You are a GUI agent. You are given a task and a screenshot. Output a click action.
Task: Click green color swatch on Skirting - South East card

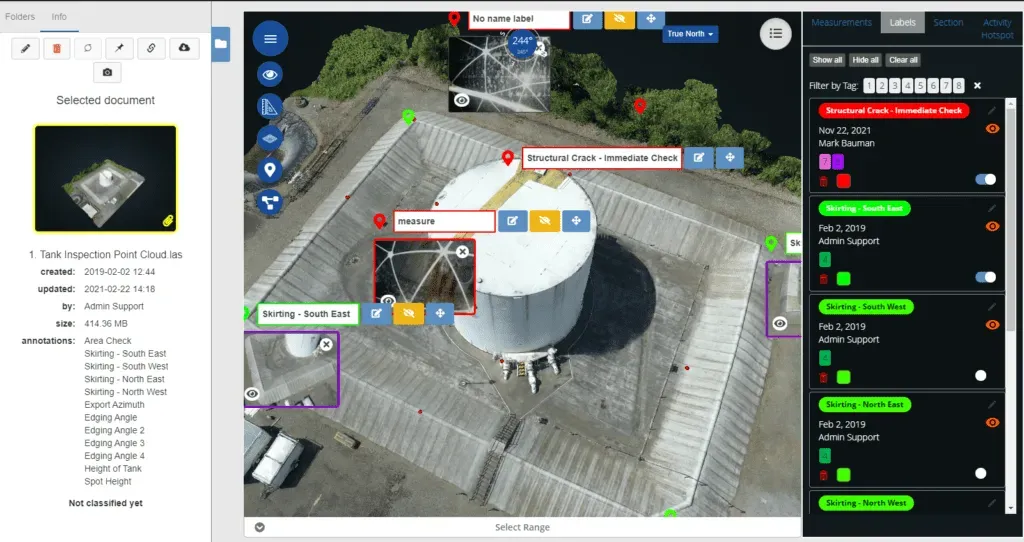click(844, 279)
